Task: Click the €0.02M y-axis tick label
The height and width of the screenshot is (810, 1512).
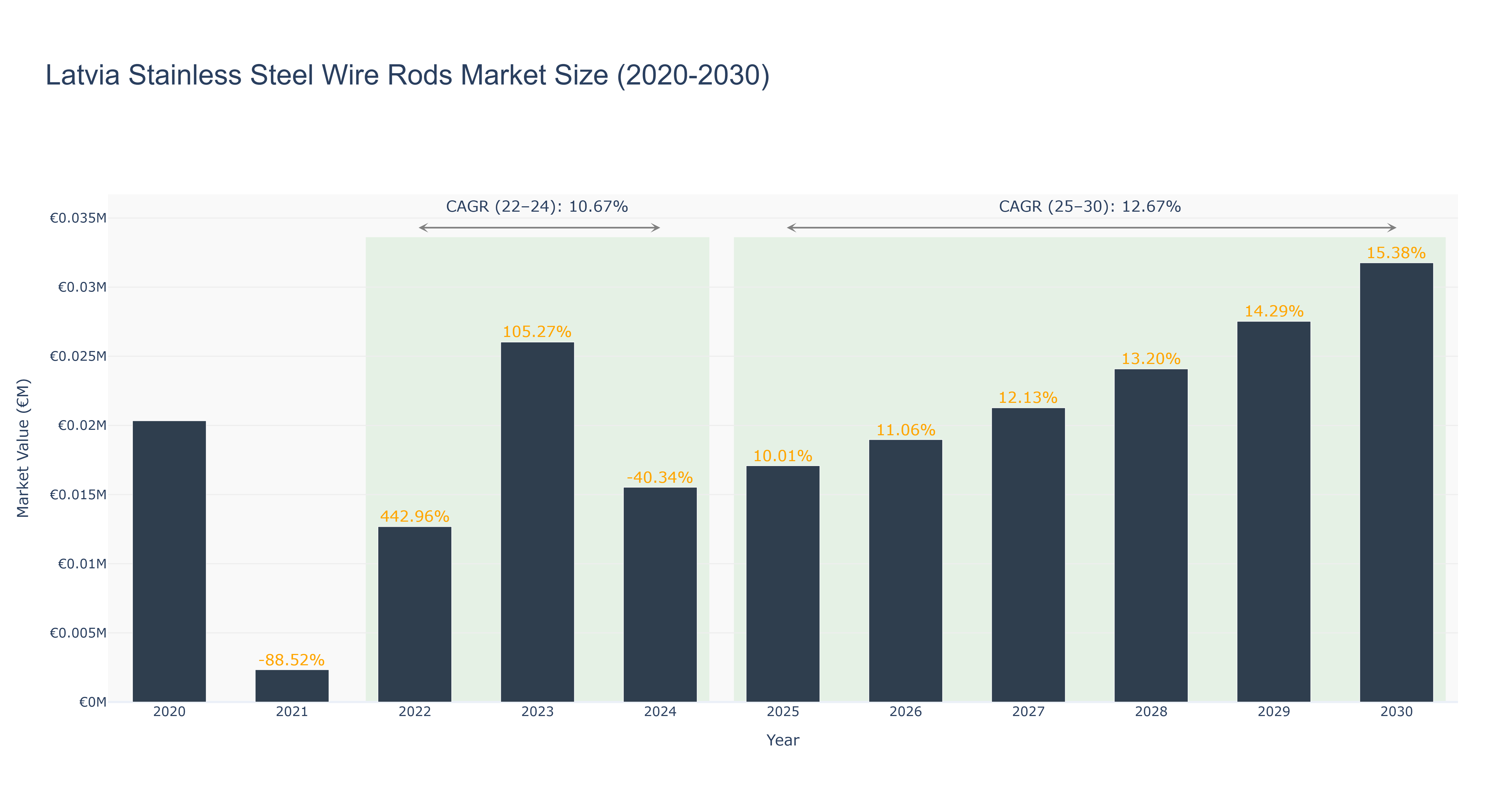Action: coord(82,426)
